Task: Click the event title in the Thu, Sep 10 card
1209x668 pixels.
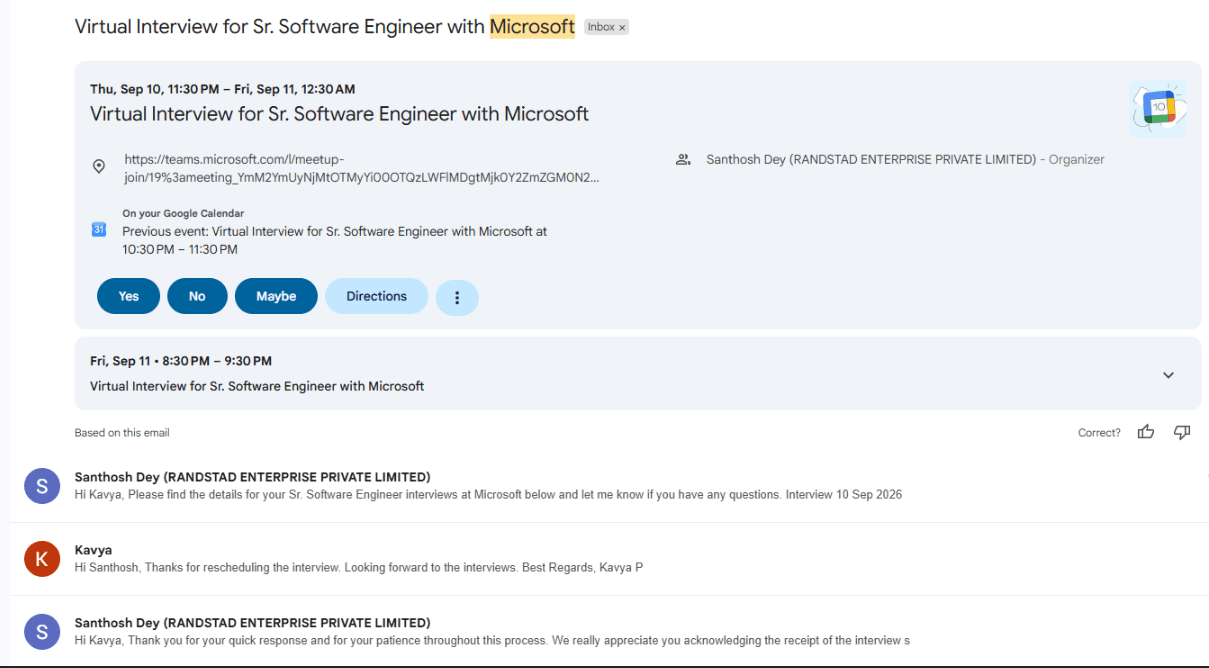Action: (339, 114)
